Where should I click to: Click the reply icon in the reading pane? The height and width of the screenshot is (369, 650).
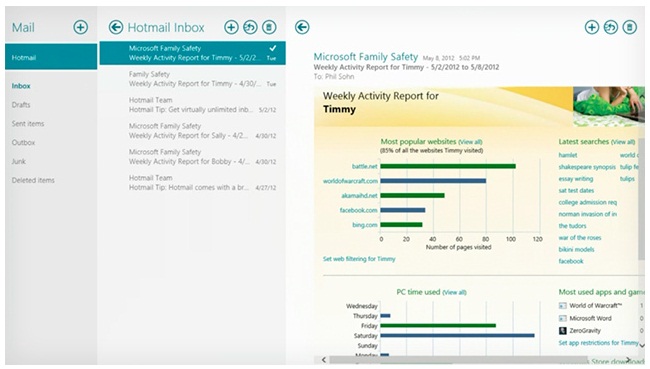click(x=611, y=27)
